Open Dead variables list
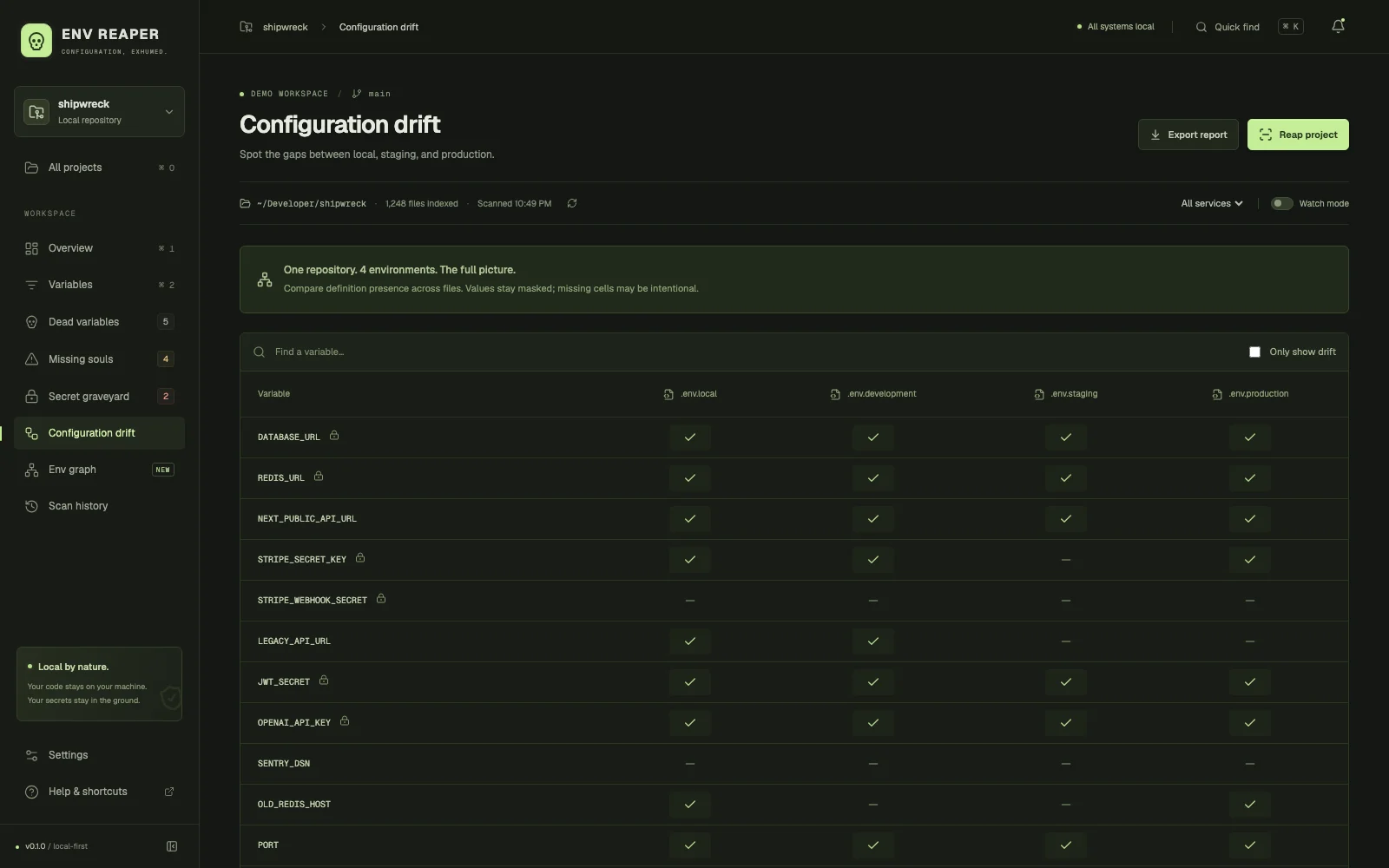This screenshot has width=1389, height=868. [x=99, y=322]
